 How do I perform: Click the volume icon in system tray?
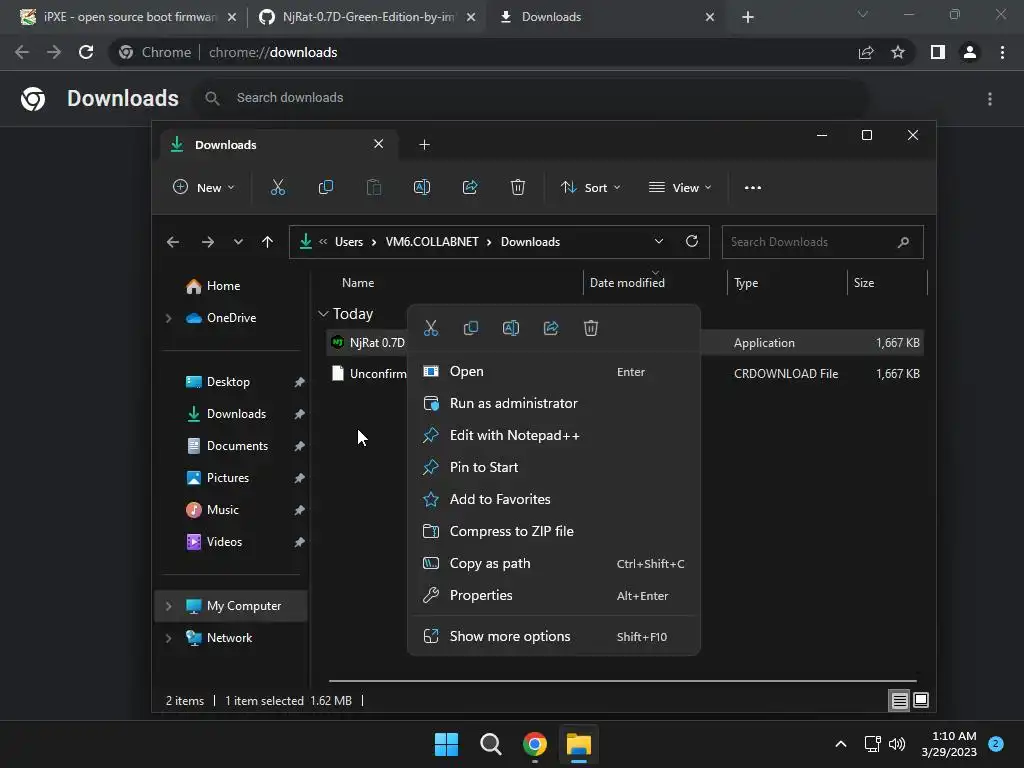coord(897,744)
